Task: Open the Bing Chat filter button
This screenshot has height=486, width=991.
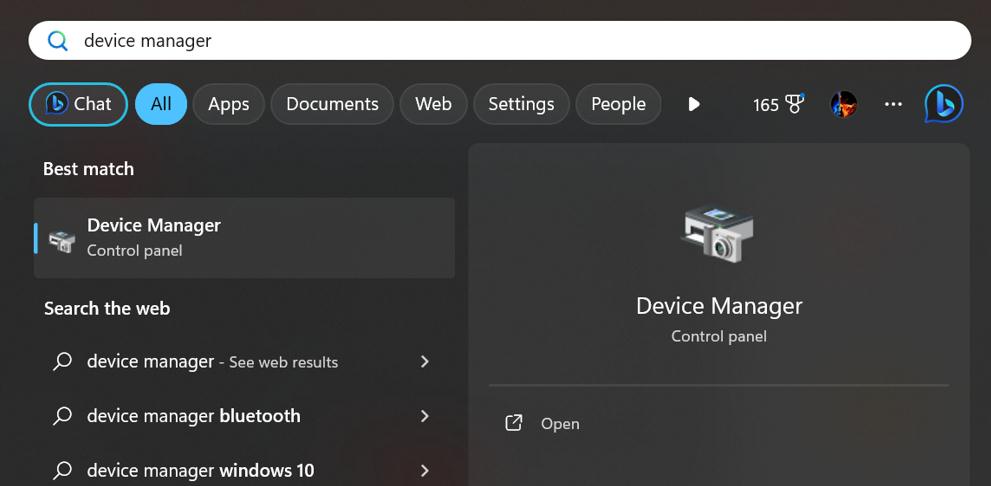Action: click(x=78, y=104)
